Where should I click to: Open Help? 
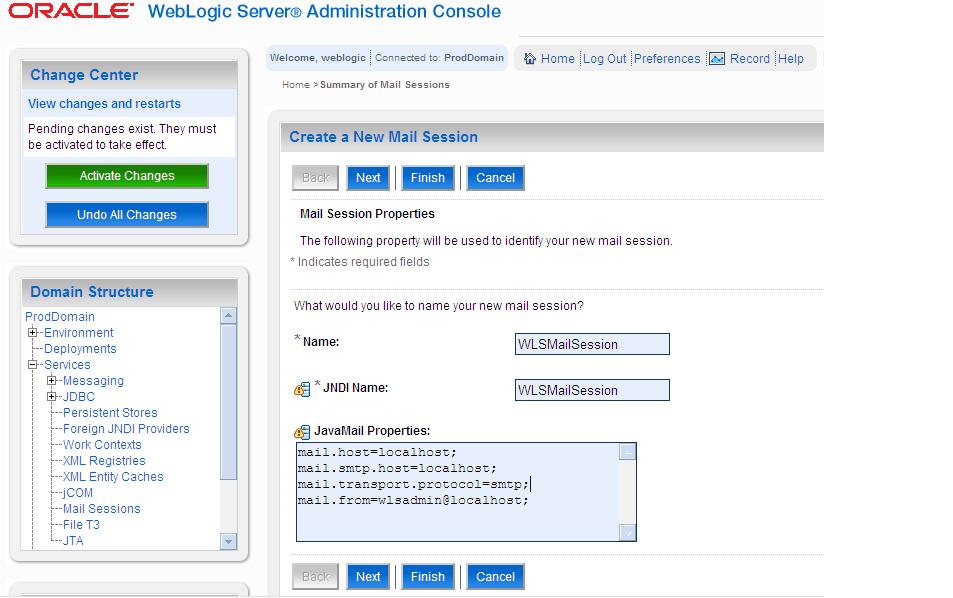pos(790,58)
